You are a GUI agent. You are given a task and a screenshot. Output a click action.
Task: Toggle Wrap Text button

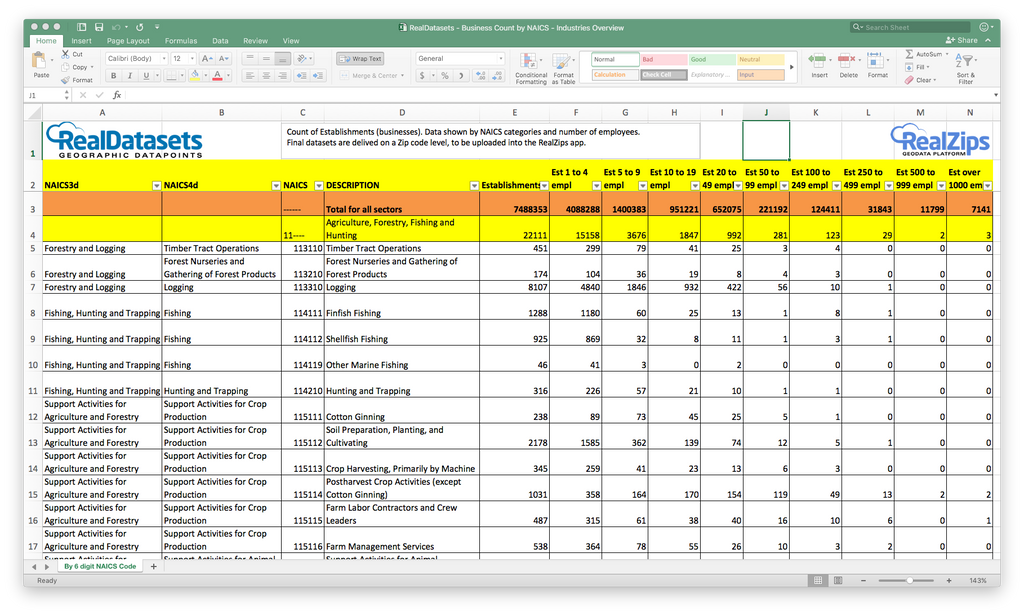click(360, 59)
